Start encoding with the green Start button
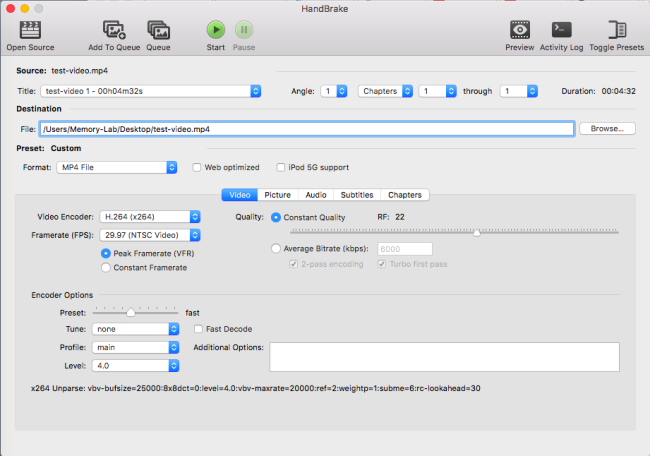The height and width of the screenshot is (456, 650). [x=216, y=29]
